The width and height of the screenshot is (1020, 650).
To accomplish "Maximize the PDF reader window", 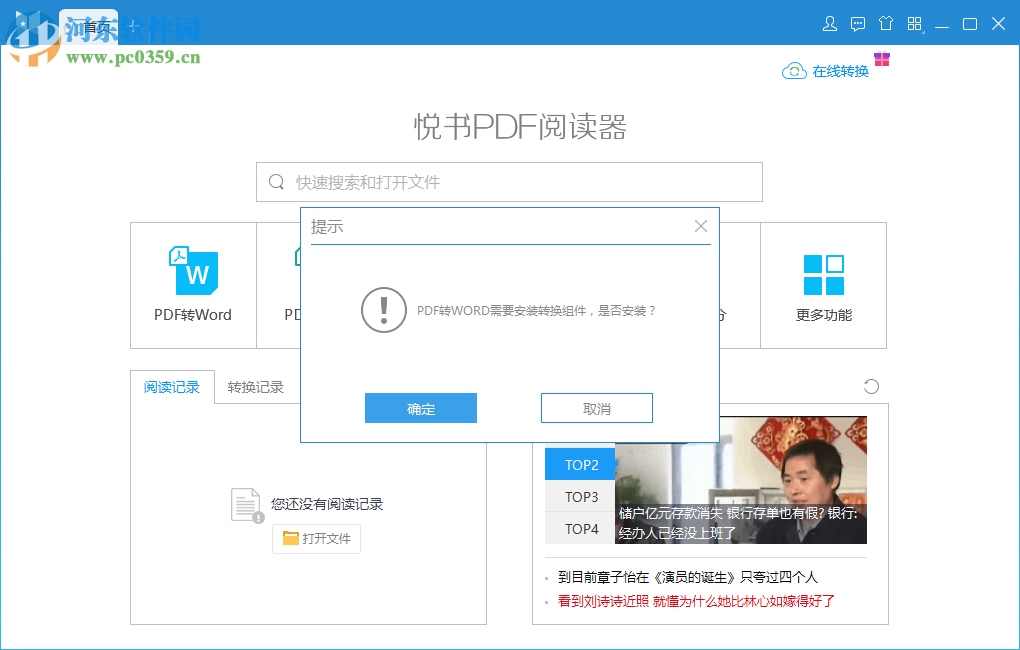I will tap(970, 24).
